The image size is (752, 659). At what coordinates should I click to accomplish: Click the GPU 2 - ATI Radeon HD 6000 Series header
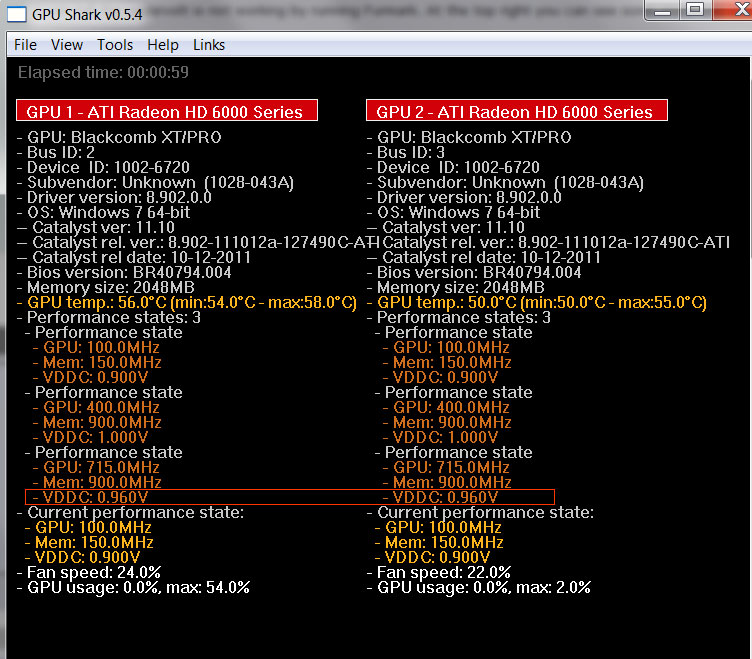coord(517,110)
